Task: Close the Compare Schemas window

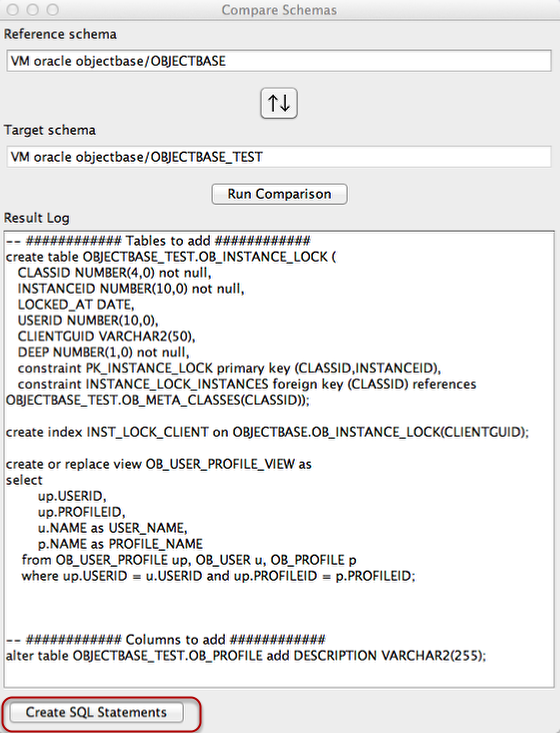Action: [13, 9]
